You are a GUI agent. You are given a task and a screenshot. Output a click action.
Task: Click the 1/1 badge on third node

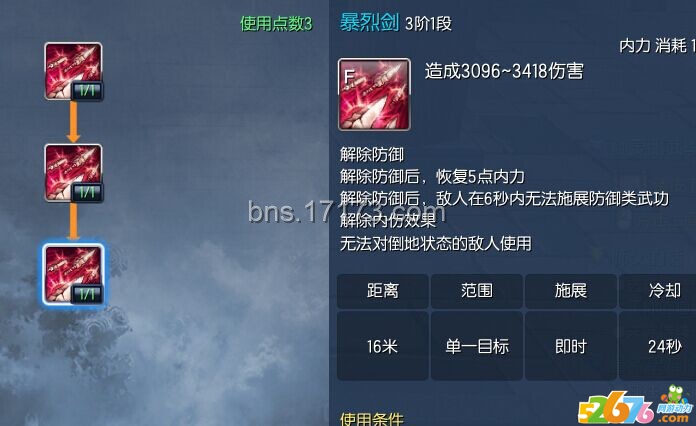[87, 294]
